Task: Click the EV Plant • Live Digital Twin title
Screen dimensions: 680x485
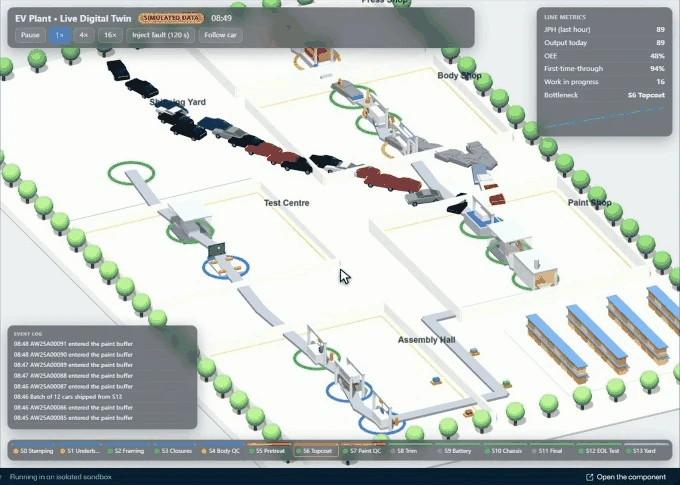Action: [73, 18]
